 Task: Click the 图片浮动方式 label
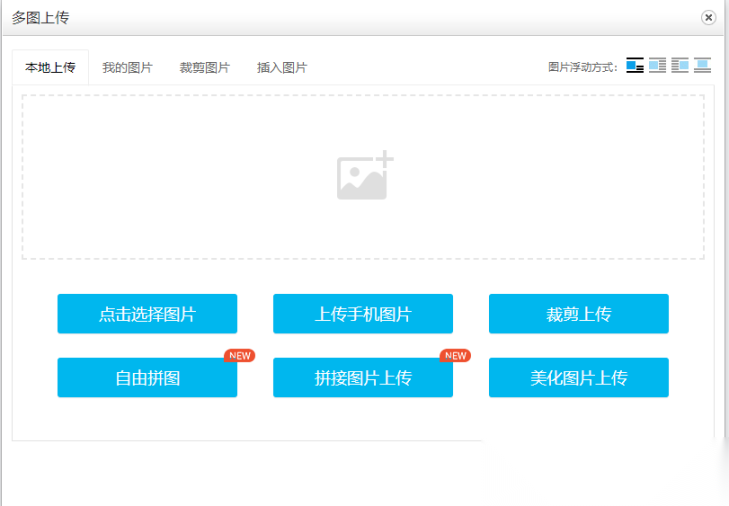[x=583, y=68]
